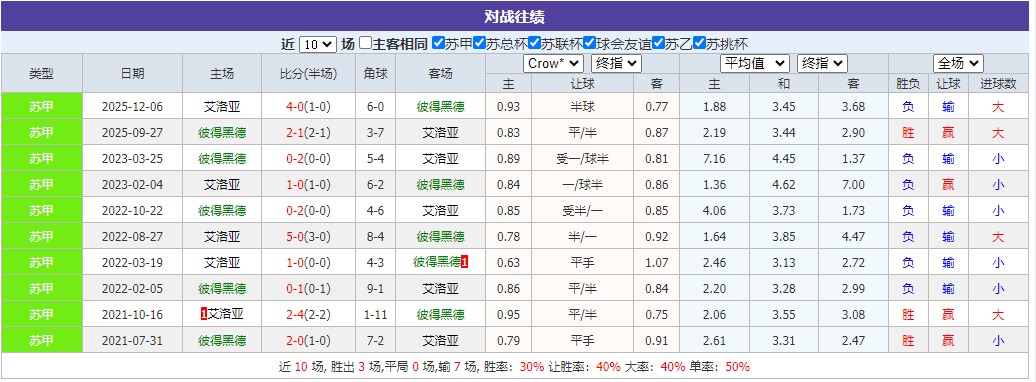This screenshot has height=382, width=1036.
Task: Click home odds 7.16 in 2023-03-25 row
Action: (x=715, y=159)
